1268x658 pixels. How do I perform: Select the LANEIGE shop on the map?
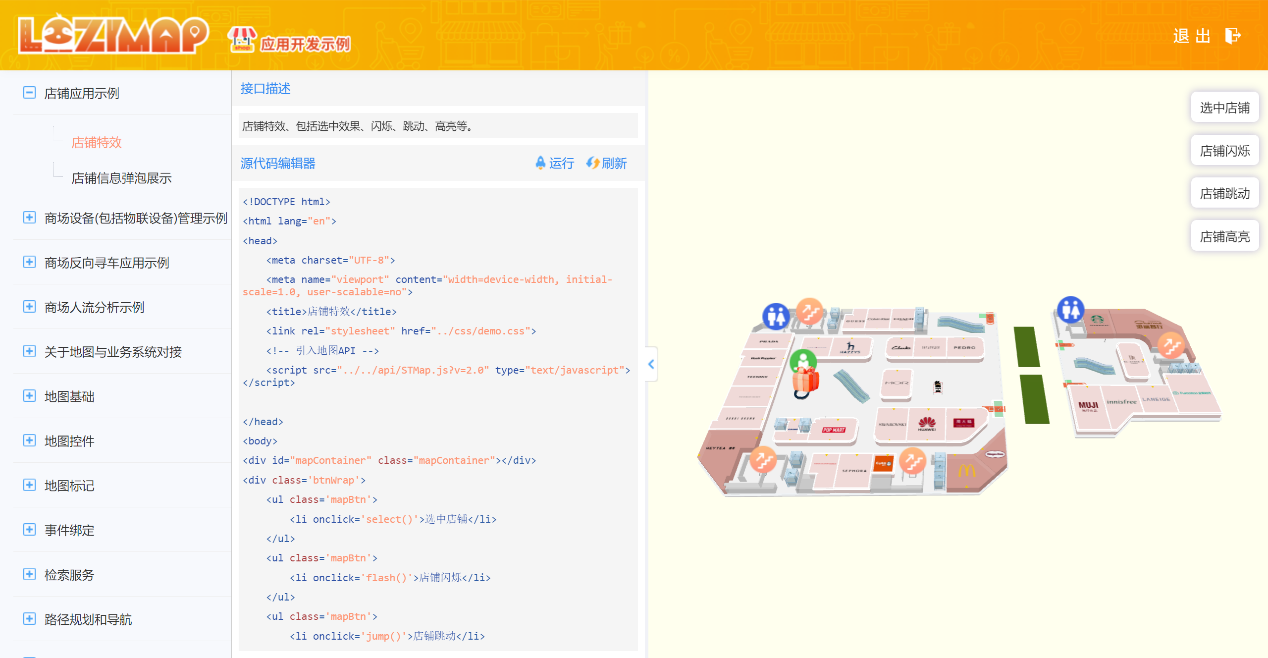pyautogui.click(x=1156, y=399)
